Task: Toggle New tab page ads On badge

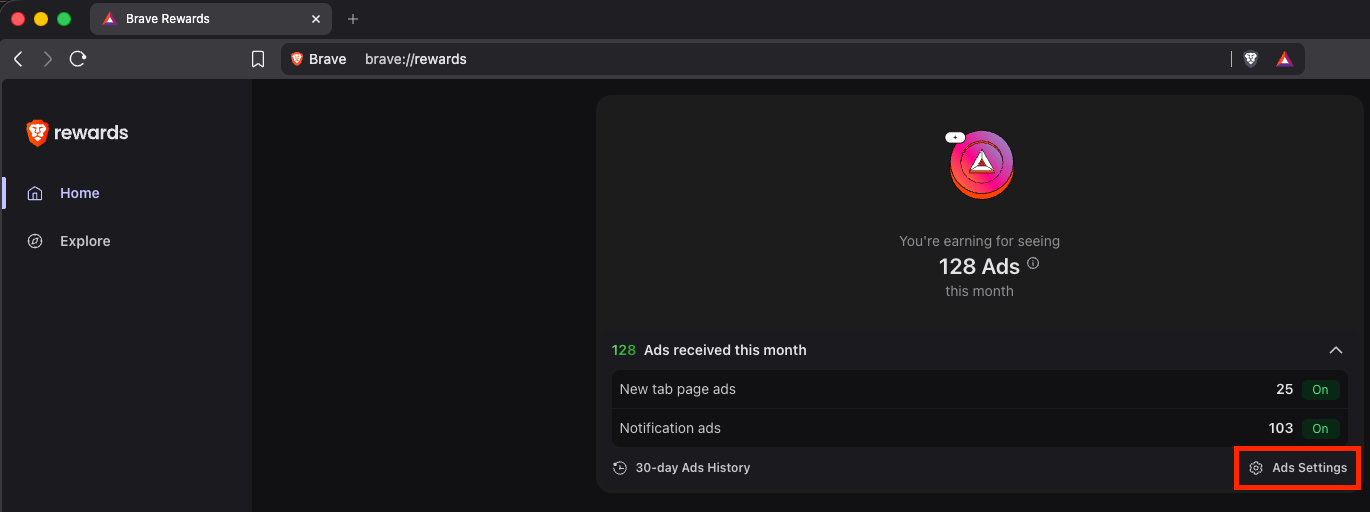Action: (1320, 390)
